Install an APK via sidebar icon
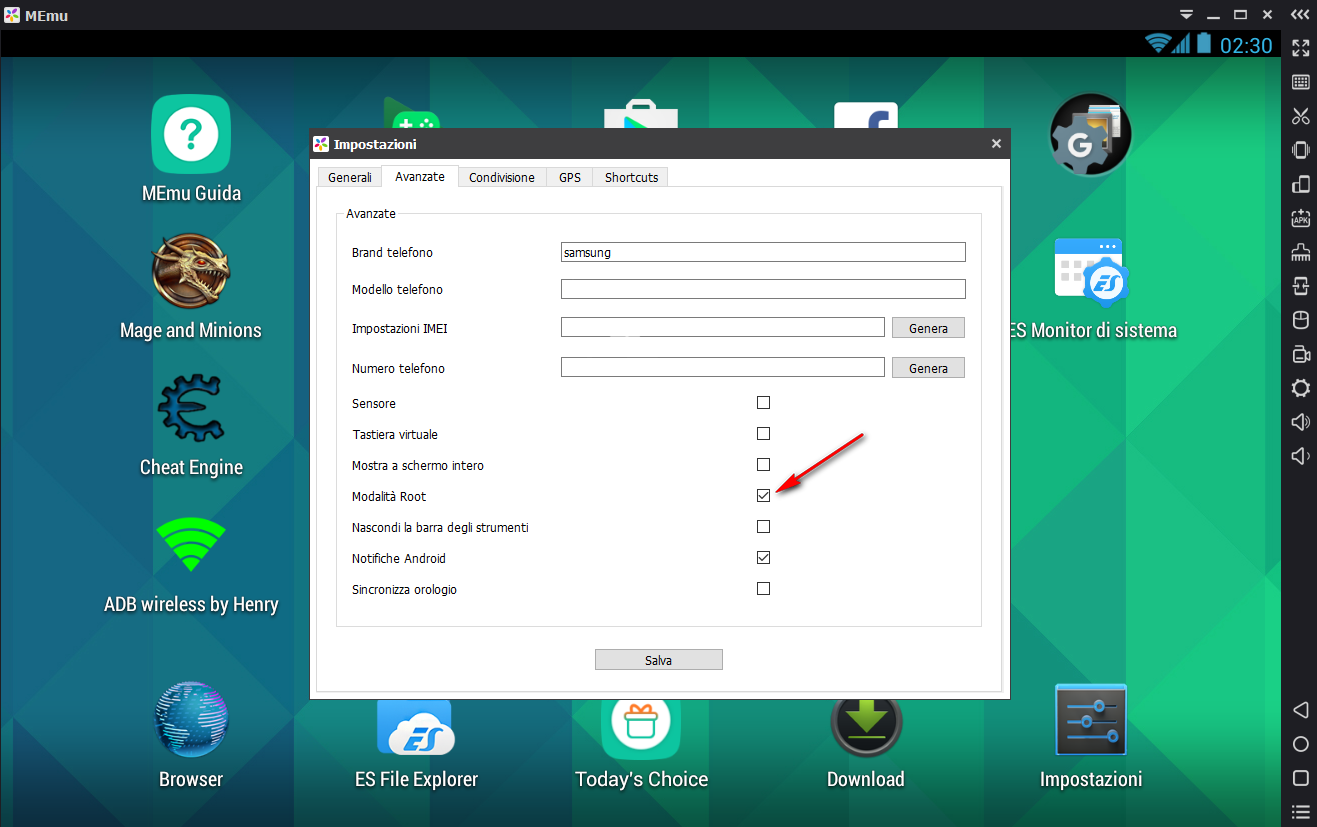The height and width of the screenshot is (827, 1317). point(1300,218)
